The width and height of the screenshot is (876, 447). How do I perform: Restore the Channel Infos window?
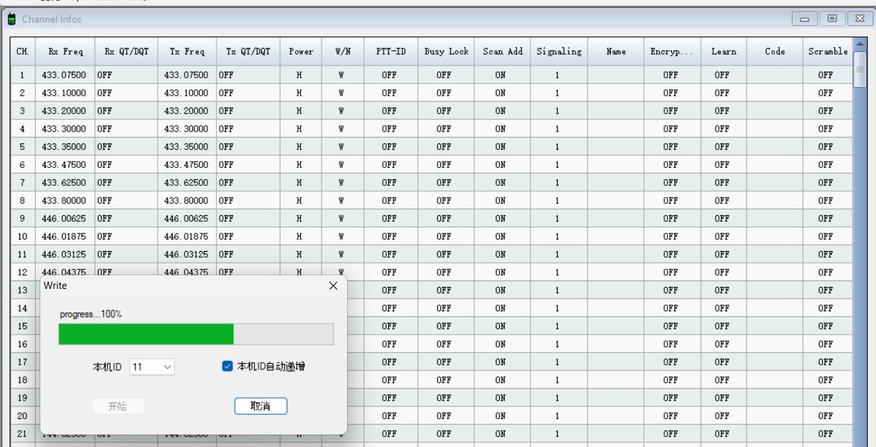point(832,18)
